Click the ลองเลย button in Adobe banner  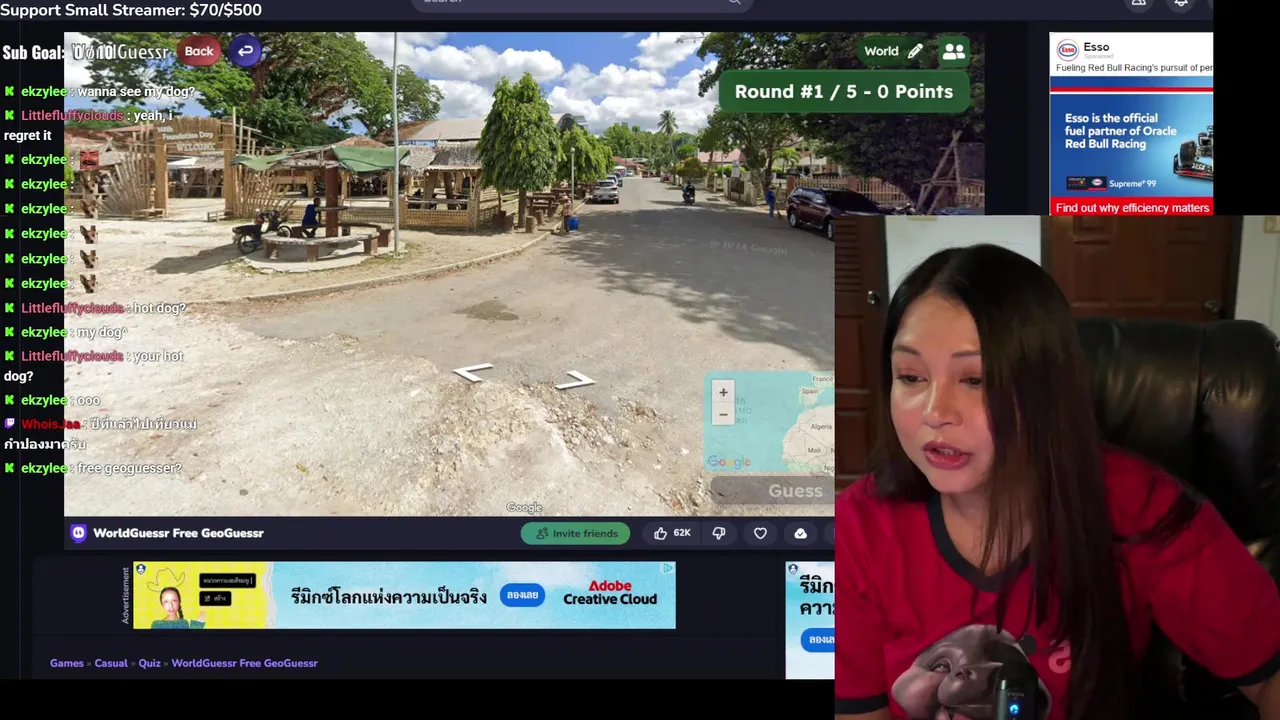coord(522,595)
